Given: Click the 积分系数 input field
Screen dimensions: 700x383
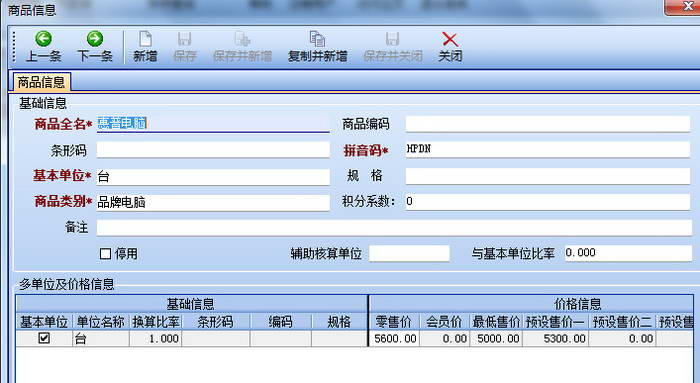Looking at the screenshot, I should [548, 202].
